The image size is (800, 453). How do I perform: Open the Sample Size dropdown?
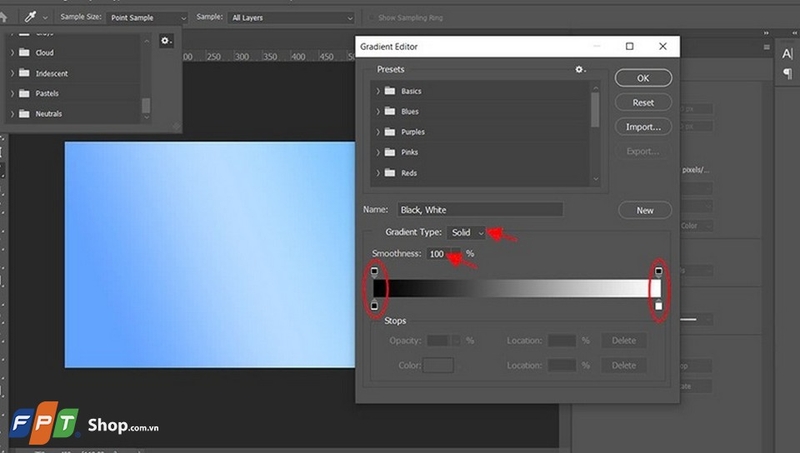tap(147, 18)
